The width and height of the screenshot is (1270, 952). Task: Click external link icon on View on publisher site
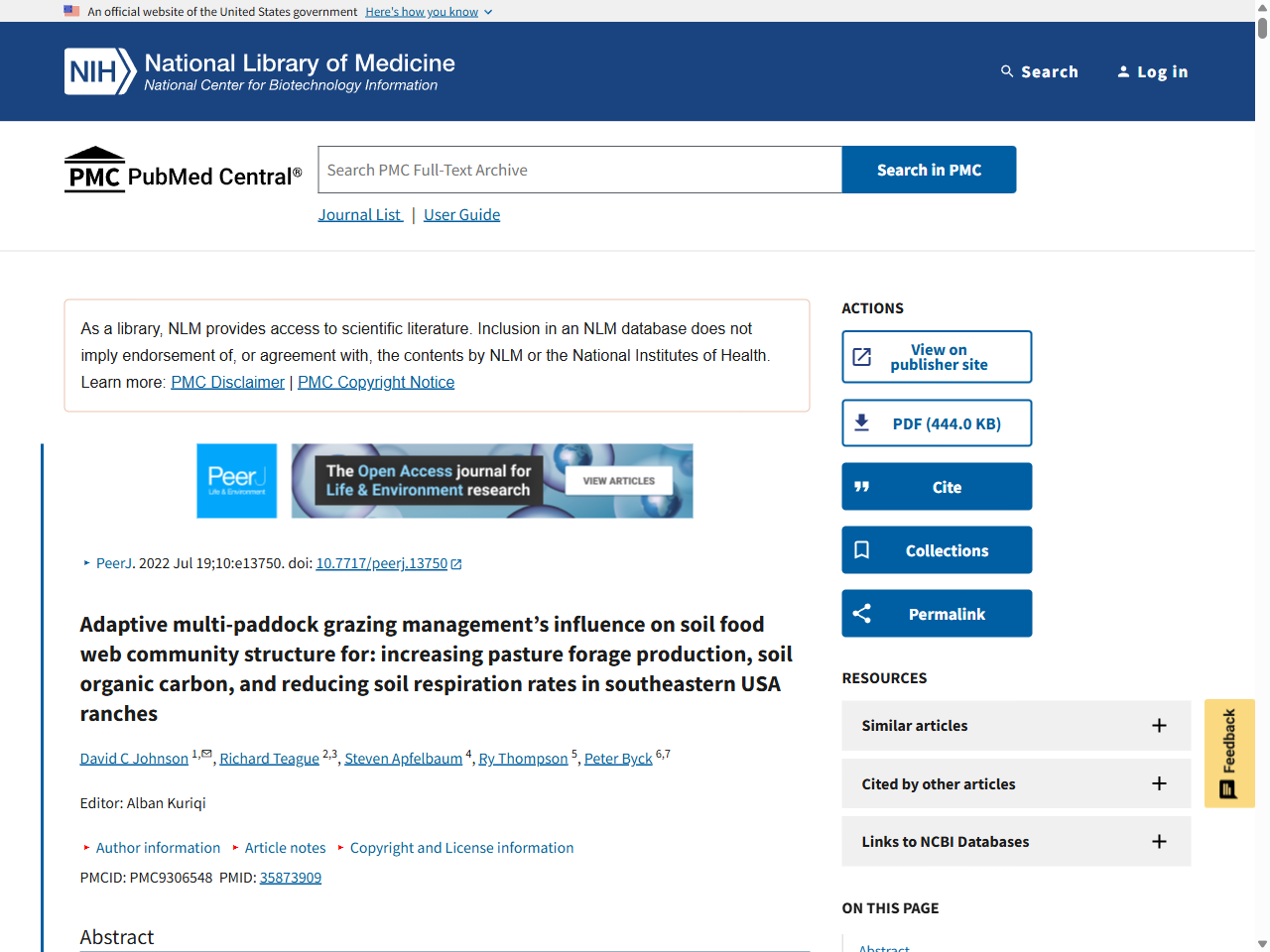click(x=861, y=357)
